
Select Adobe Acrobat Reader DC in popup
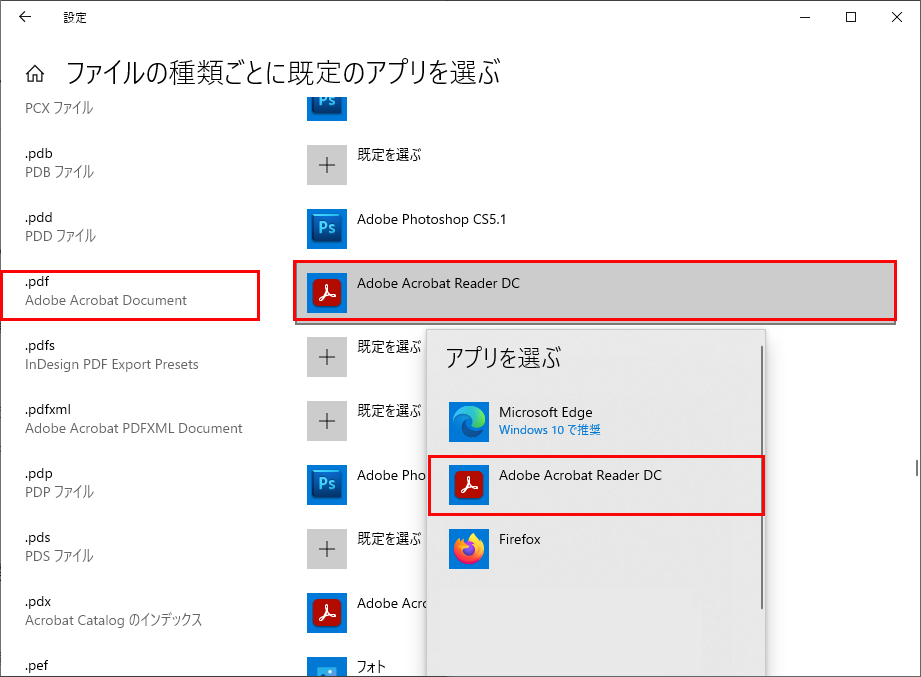click(596, 485)
